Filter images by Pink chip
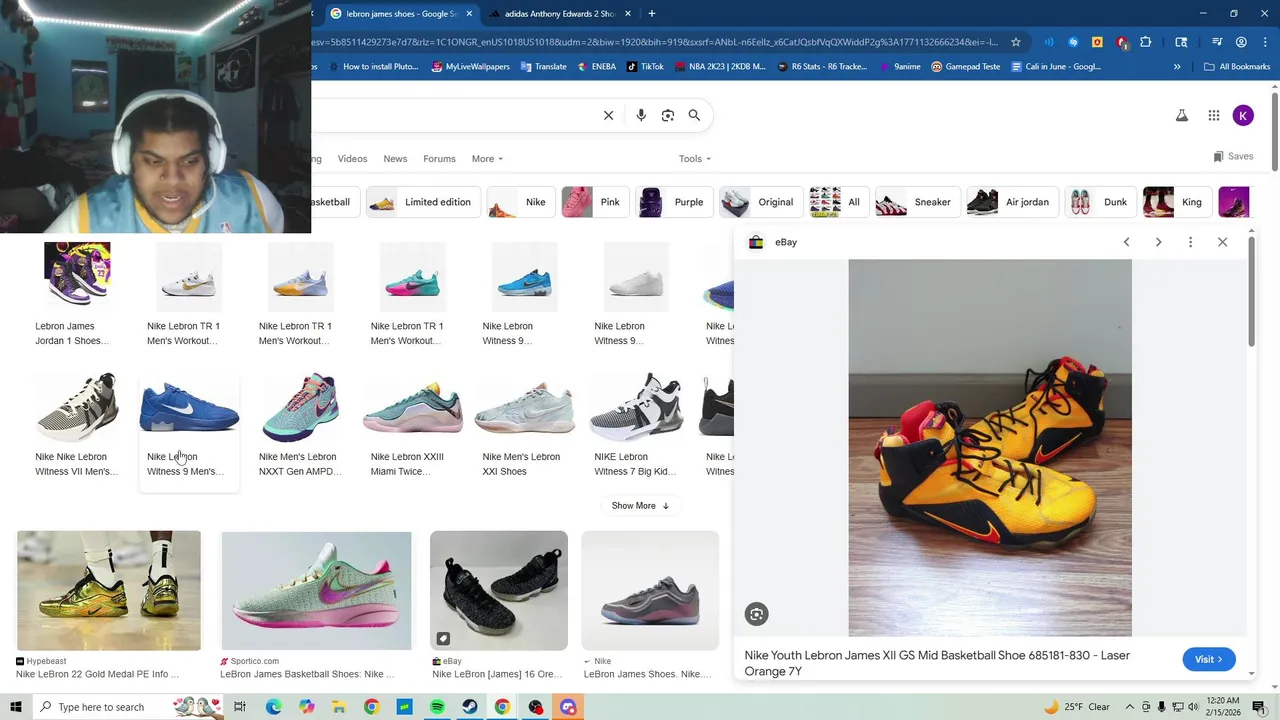Screen dimensions: 1280x720 click(x=595, y=202)
